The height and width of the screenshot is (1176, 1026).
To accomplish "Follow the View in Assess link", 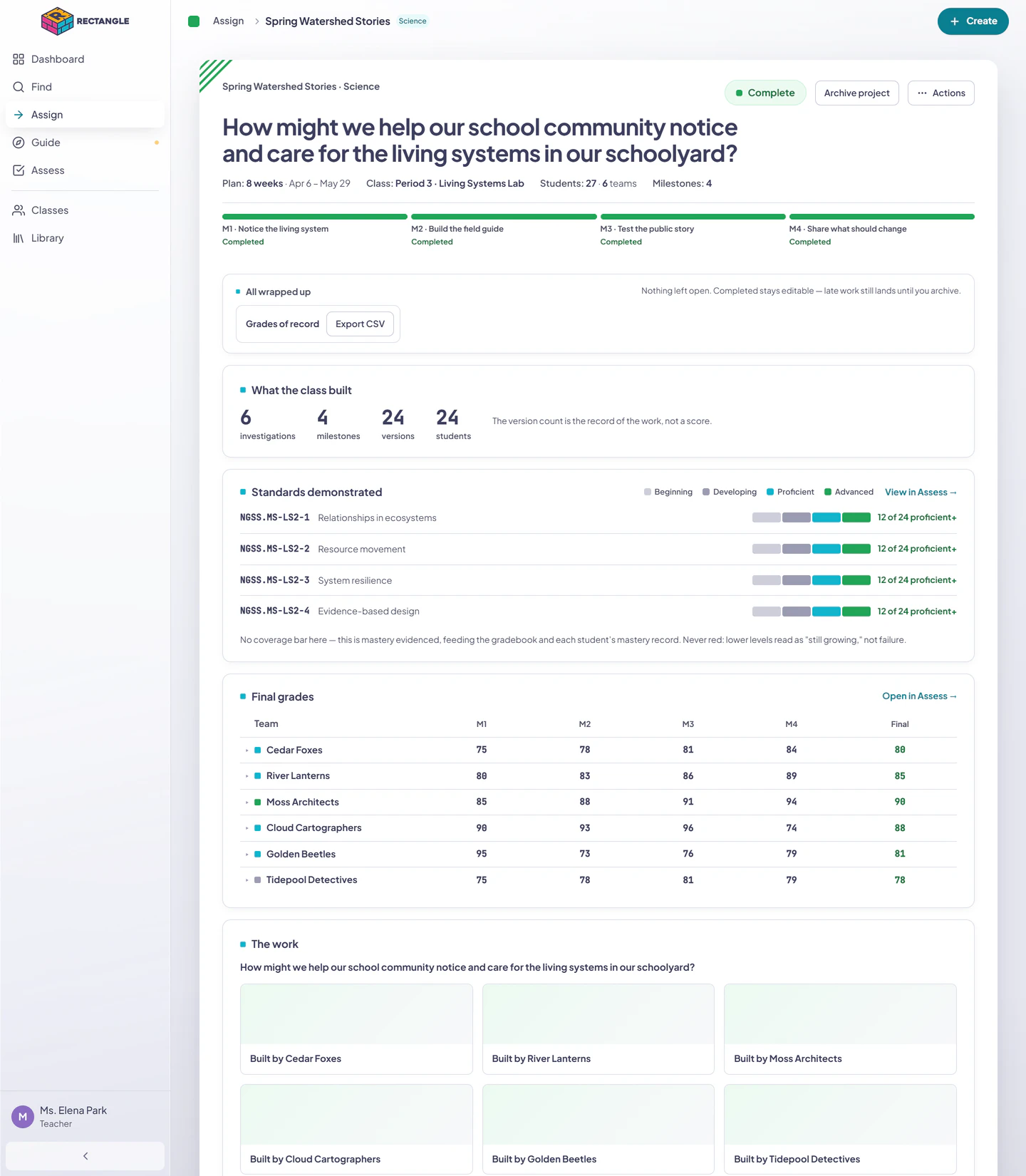I will (x=921, y=492).
